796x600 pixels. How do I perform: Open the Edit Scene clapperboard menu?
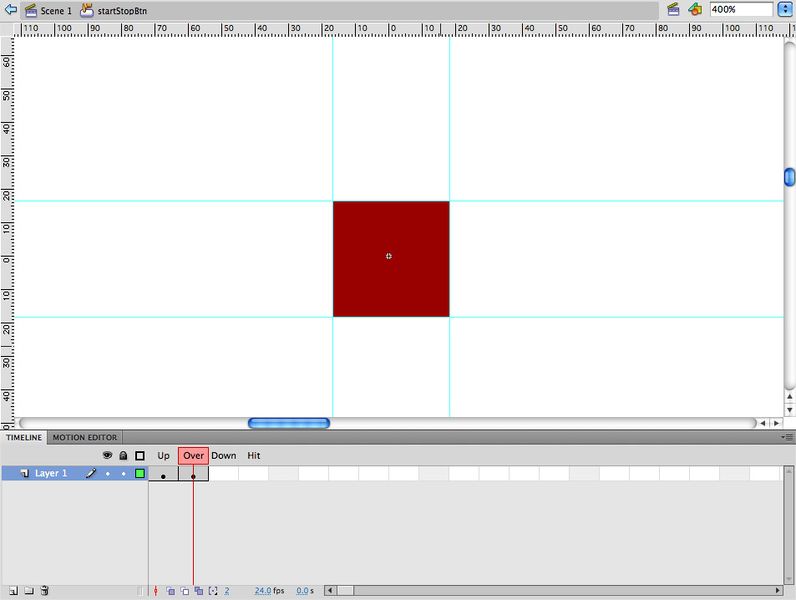click(674, 10)
